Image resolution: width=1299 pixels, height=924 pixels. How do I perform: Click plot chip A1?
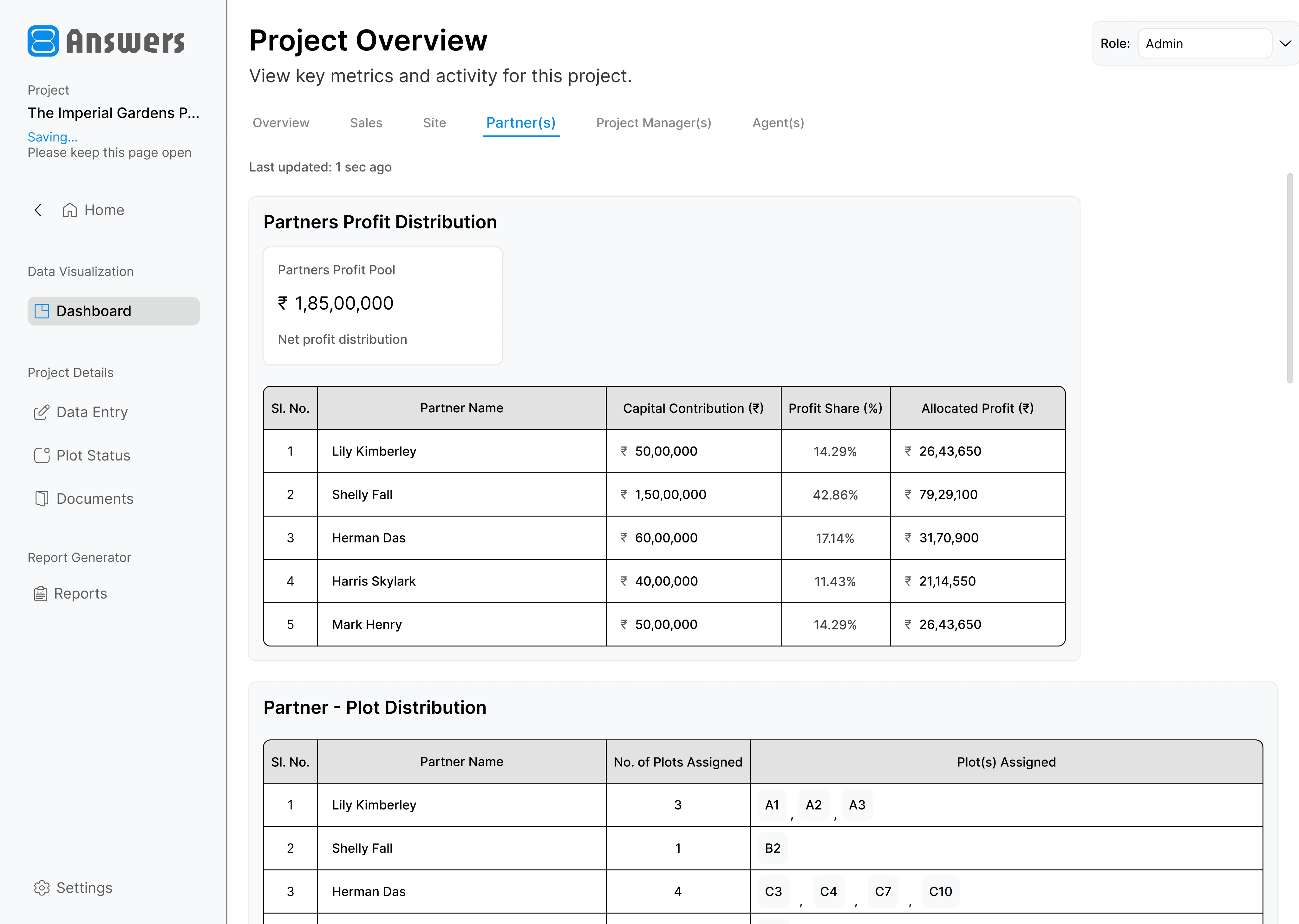[772, 805]
